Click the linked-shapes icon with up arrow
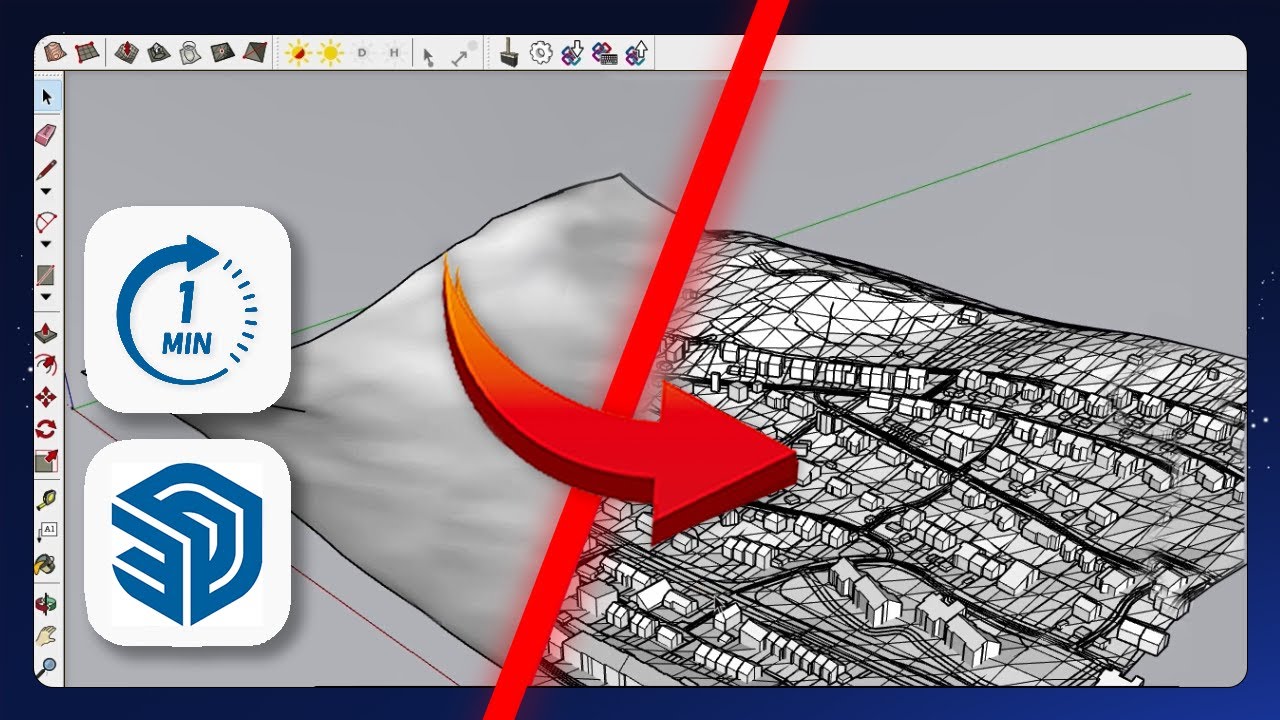 [x=636, y=53]
